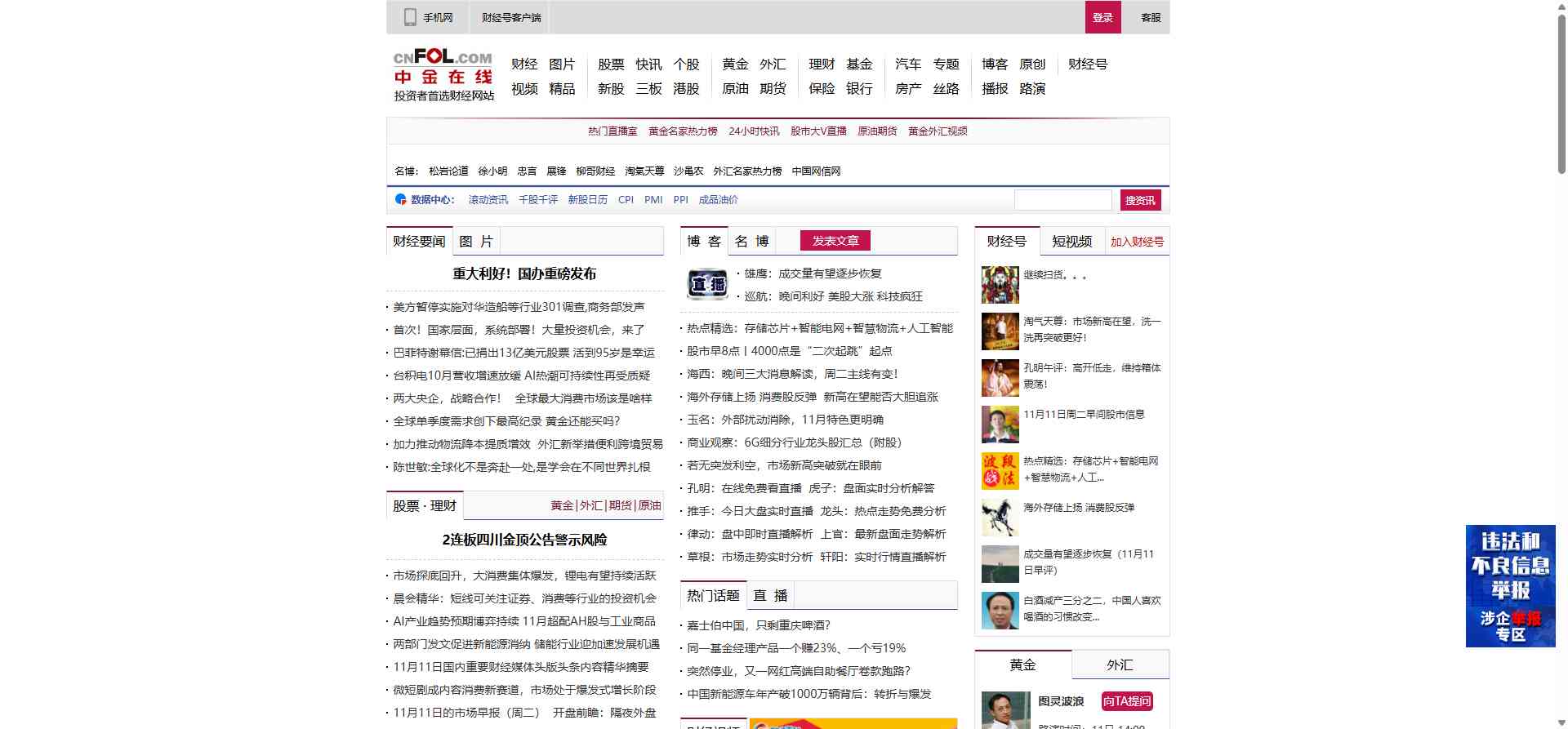Focus the news search input field
This screenshot has width=1568, height=729.
pos(1062,200)
